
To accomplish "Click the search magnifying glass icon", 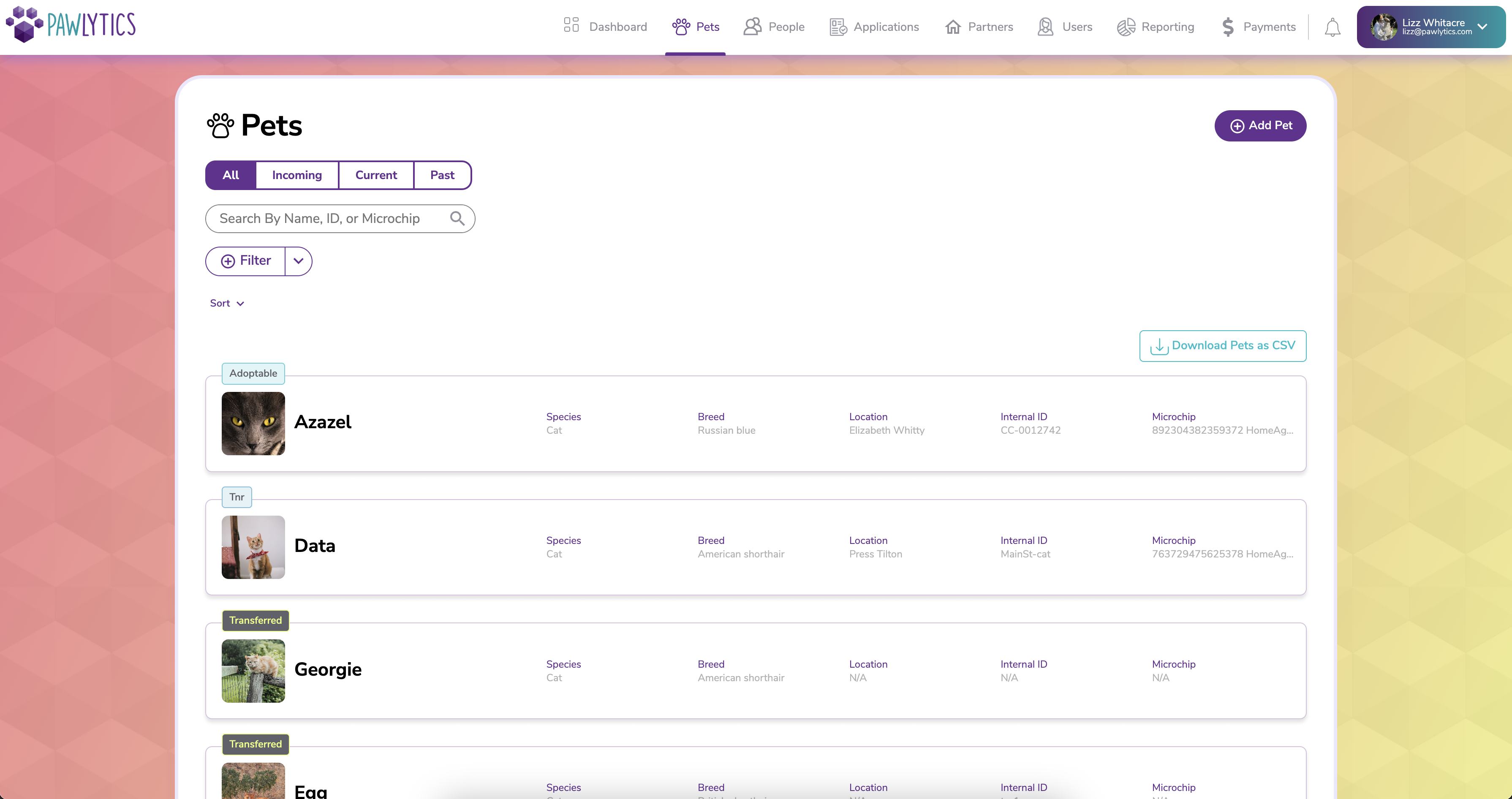I will click(457, 218).
